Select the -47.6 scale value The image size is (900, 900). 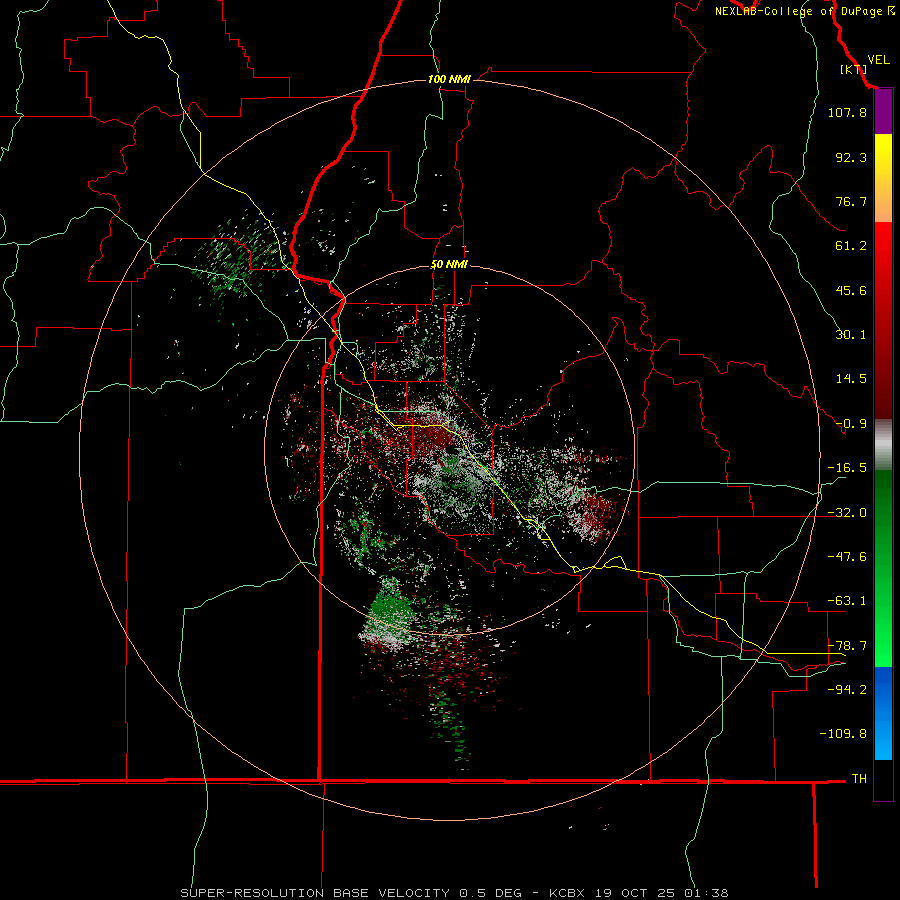point(847,557)
